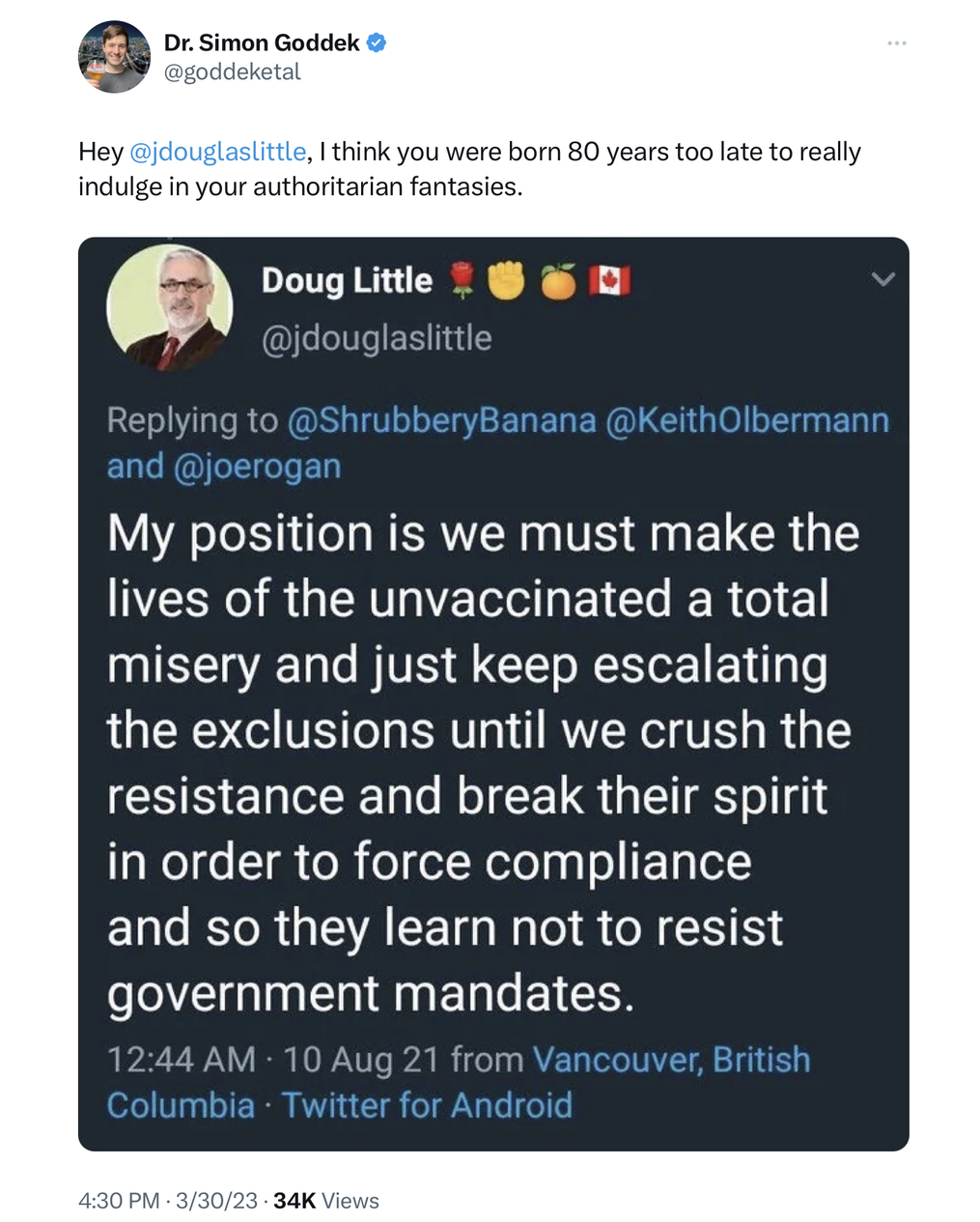The image size is (980, 1222).
Task: Open the @jdouglaslittle mention link
Action: (217, 152)
